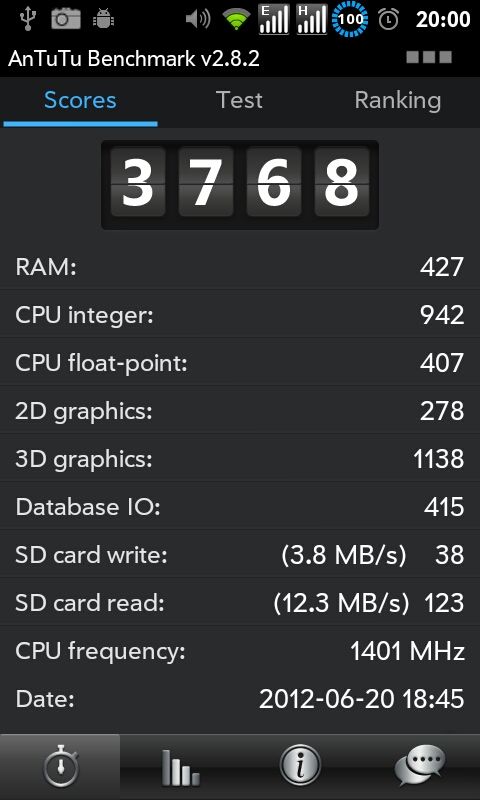Screen dimensions: 480x800
Task: Tap the Android debug status icon
Action: point(103,19)
